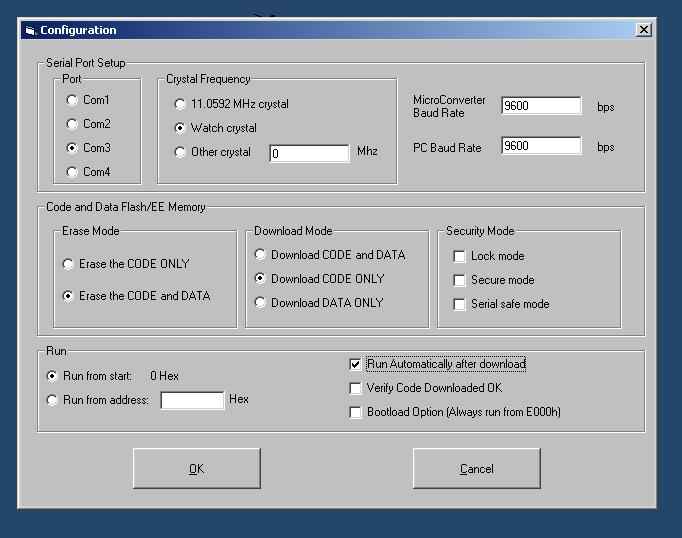Tick the Secure mode checkbox
This screenshot has height=538, width=682.
[x=460, y=280]
